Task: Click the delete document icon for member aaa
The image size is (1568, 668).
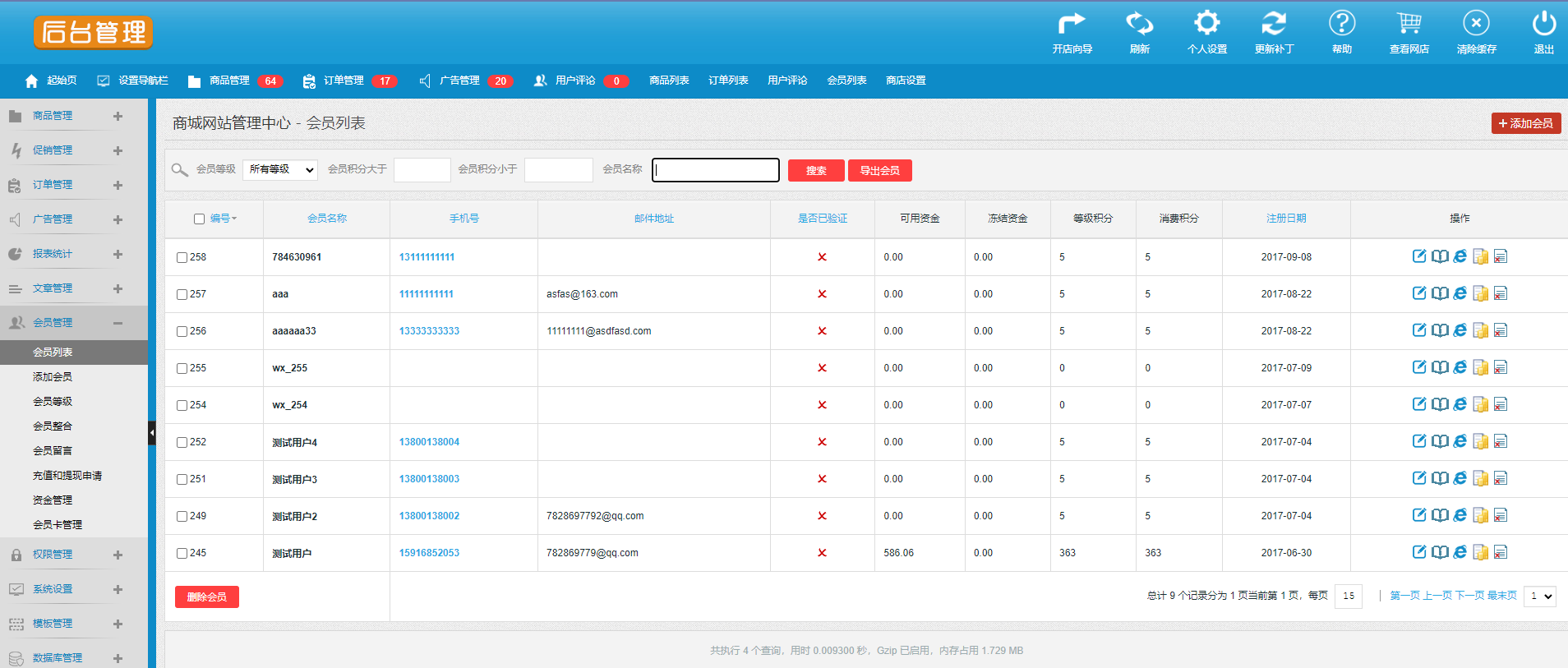Action: [1501, 293]
